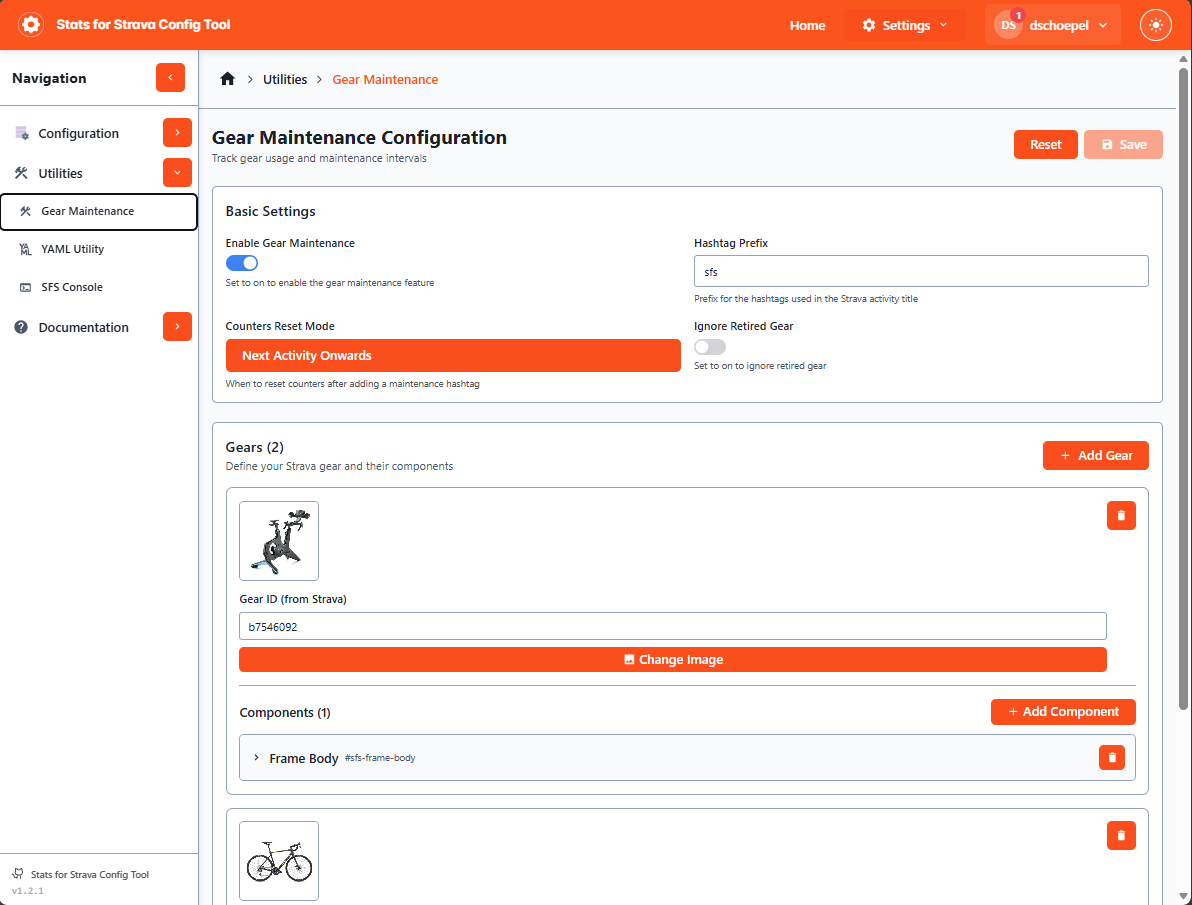This screenshot has width=1192, height=905.
Task: Click the Add Gear button
Action: (1095, 455)
